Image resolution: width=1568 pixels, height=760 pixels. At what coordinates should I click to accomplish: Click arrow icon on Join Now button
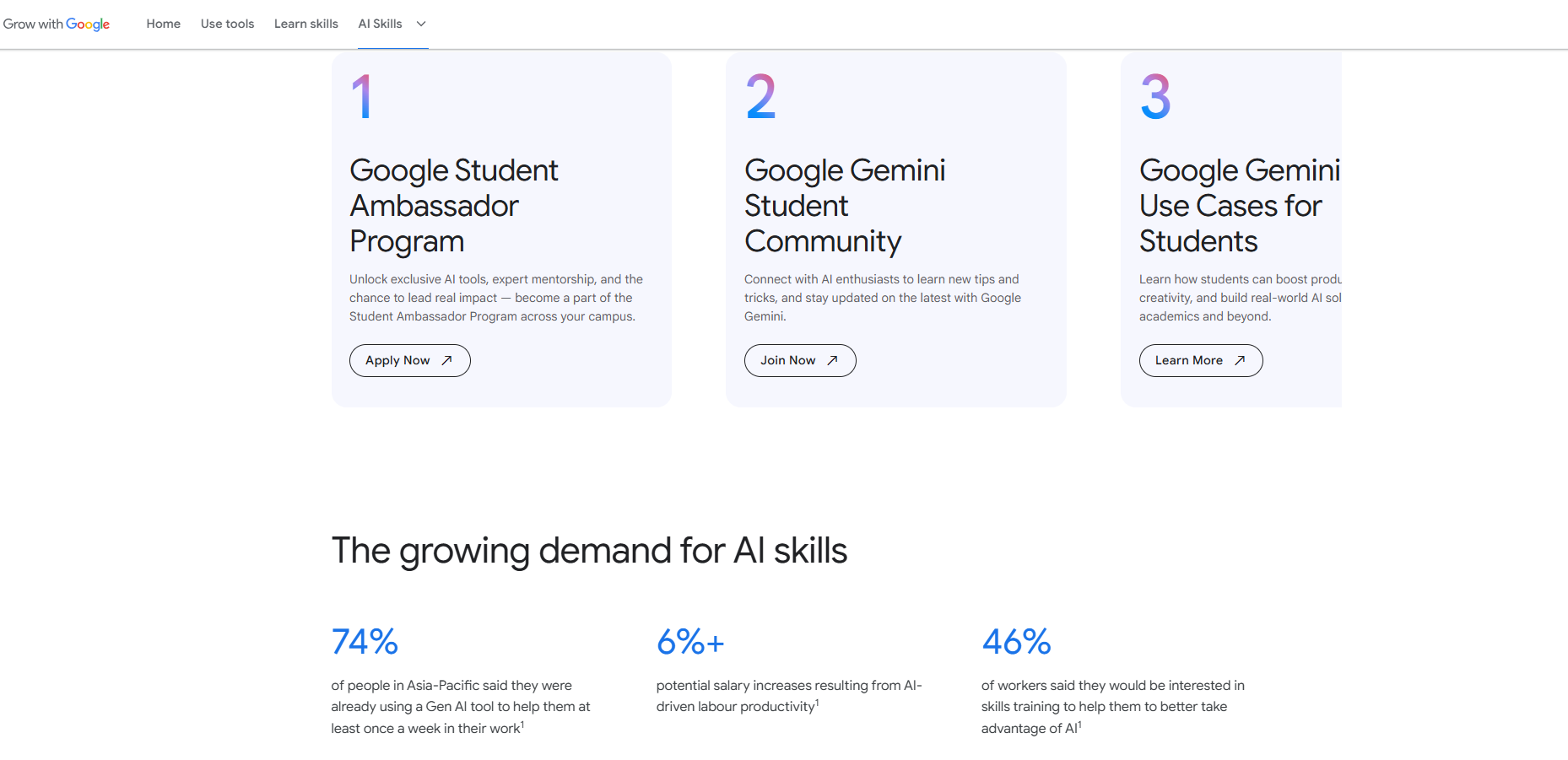point(833,360)
